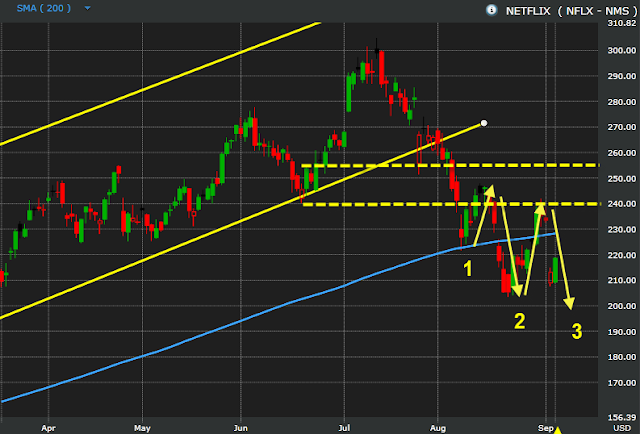Click the 260.00 price axis label
The height and width of the screenshot is (434, 640).
tap(622, 153)
